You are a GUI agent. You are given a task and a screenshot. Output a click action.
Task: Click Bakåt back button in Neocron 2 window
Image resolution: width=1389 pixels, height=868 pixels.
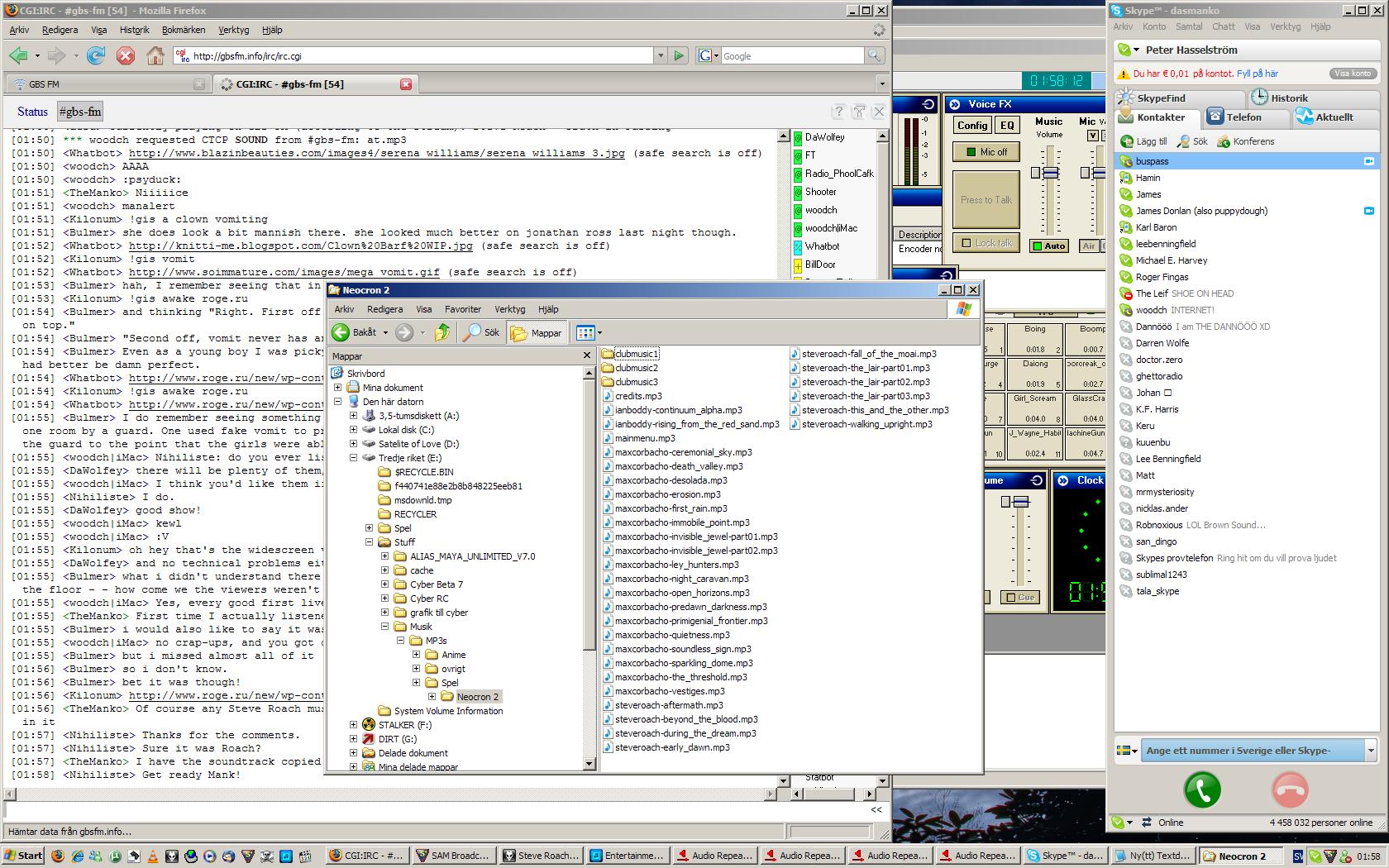point(356,332)
